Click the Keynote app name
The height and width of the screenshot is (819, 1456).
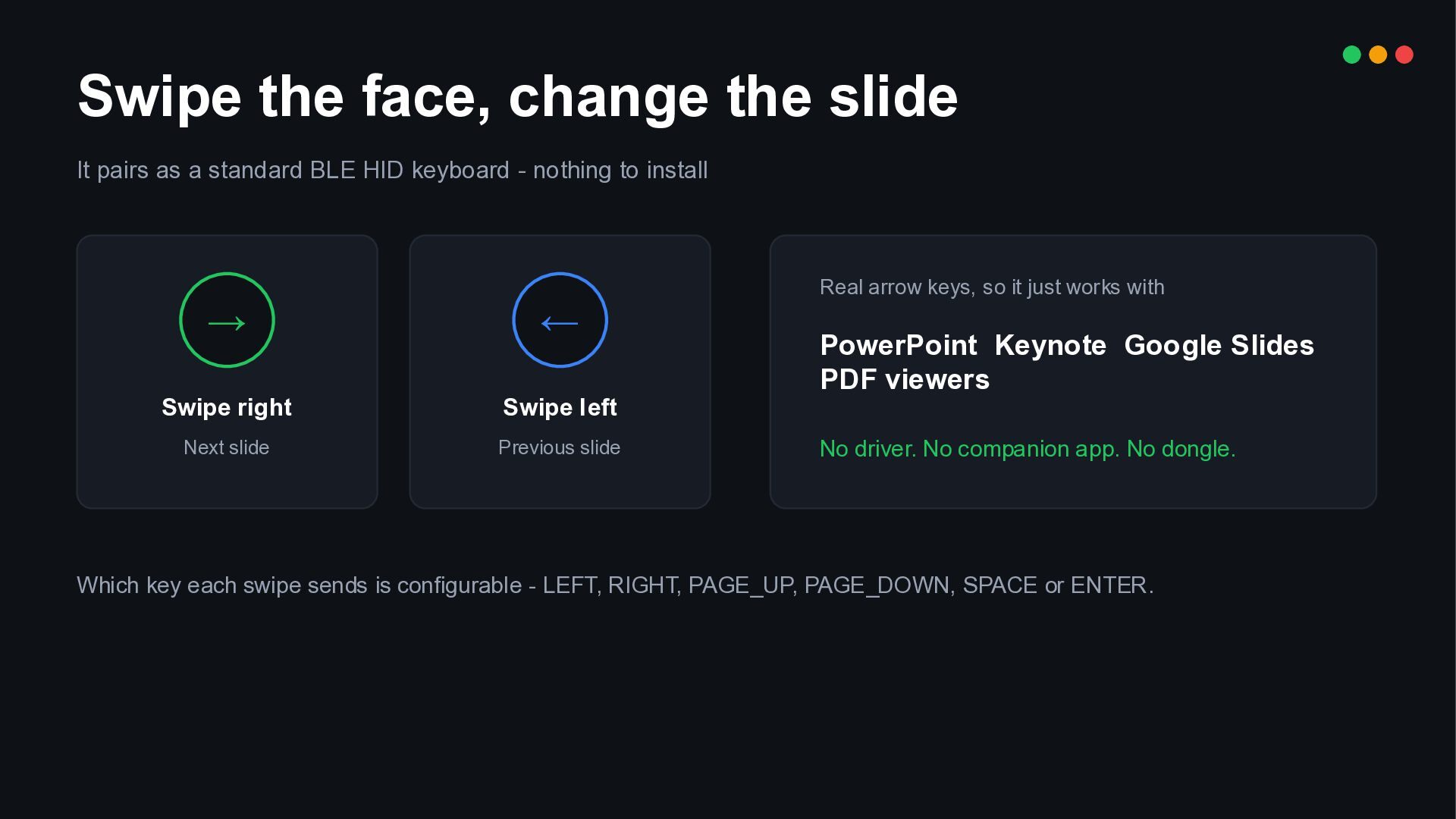(x=1050, y=345)
